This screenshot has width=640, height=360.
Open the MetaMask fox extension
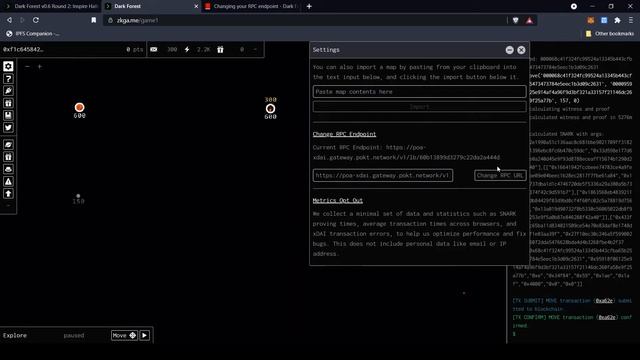click(x=591, y=20)
